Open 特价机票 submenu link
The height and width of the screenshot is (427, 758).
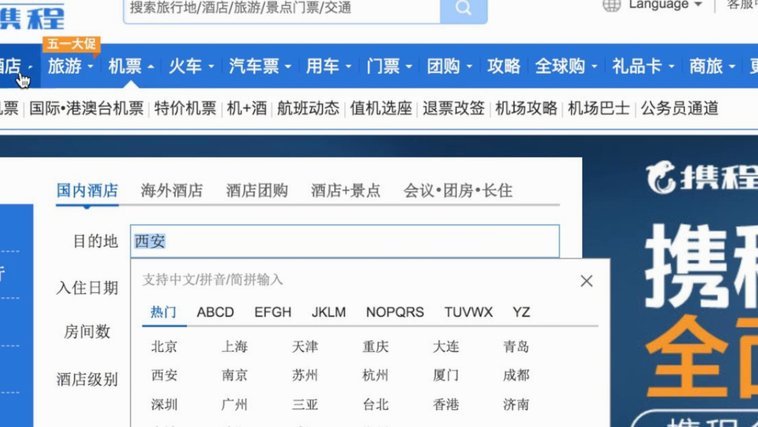tap(185, 108)
